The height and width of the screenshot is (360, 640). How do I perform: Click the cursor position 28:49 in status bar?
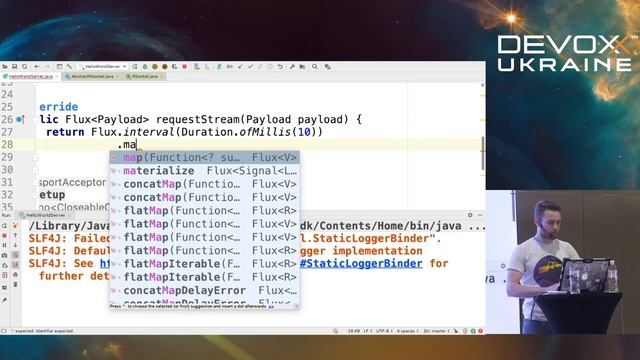pos(354,331)
